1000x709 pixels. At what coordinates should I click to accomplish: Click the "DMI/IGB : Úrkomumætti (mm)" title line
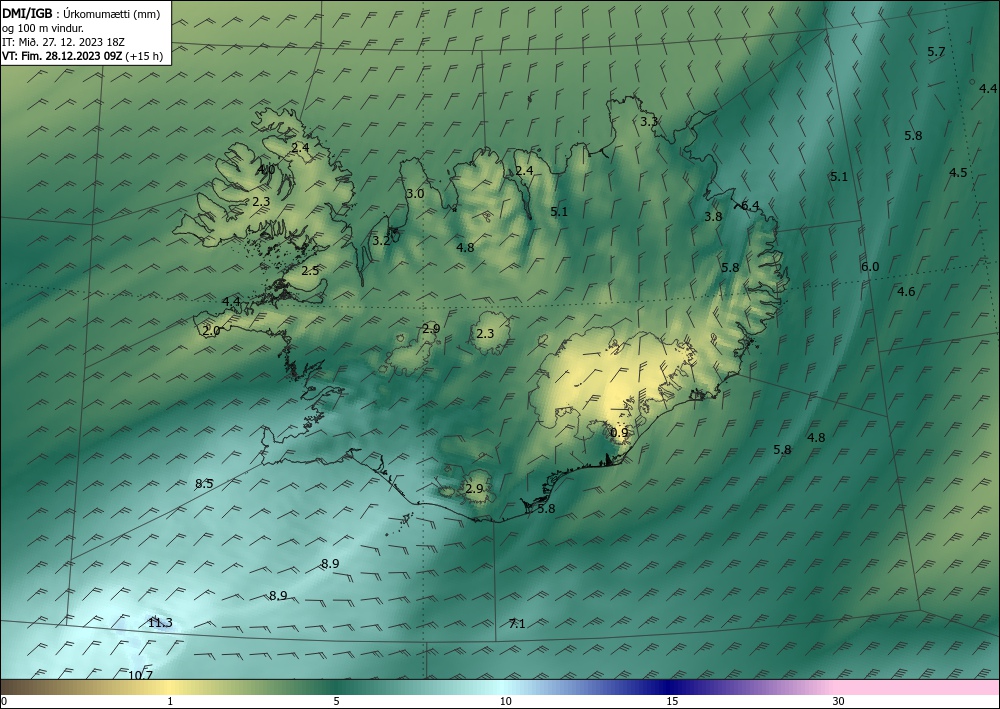coord(81,13)
